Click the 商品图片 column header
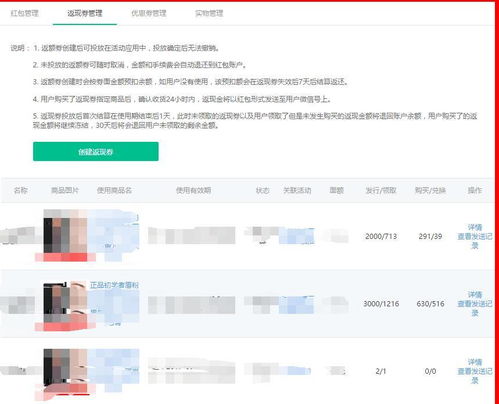Screen dimensions: 499x404 click(x=65, y=190)
